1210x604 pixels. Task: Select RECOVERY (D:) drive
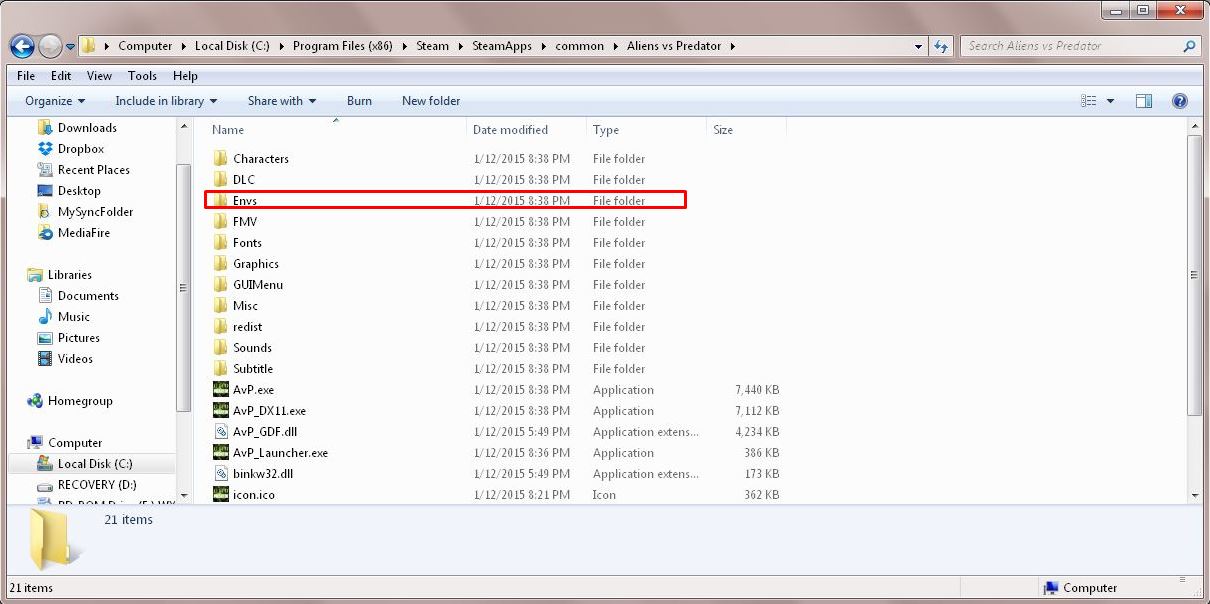tap(97, 485)
